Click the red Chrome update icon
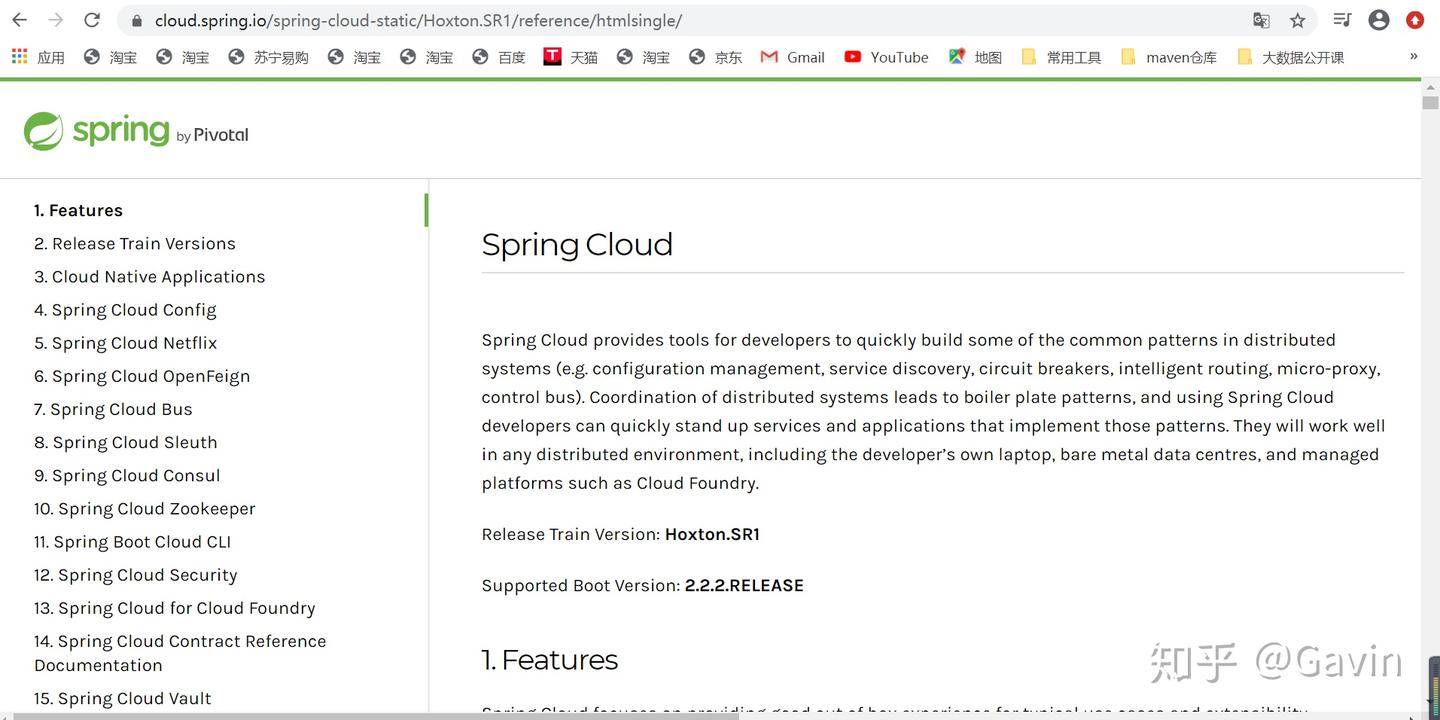The width and height of the screenshot is (1440, 720). click(1415, 20)
